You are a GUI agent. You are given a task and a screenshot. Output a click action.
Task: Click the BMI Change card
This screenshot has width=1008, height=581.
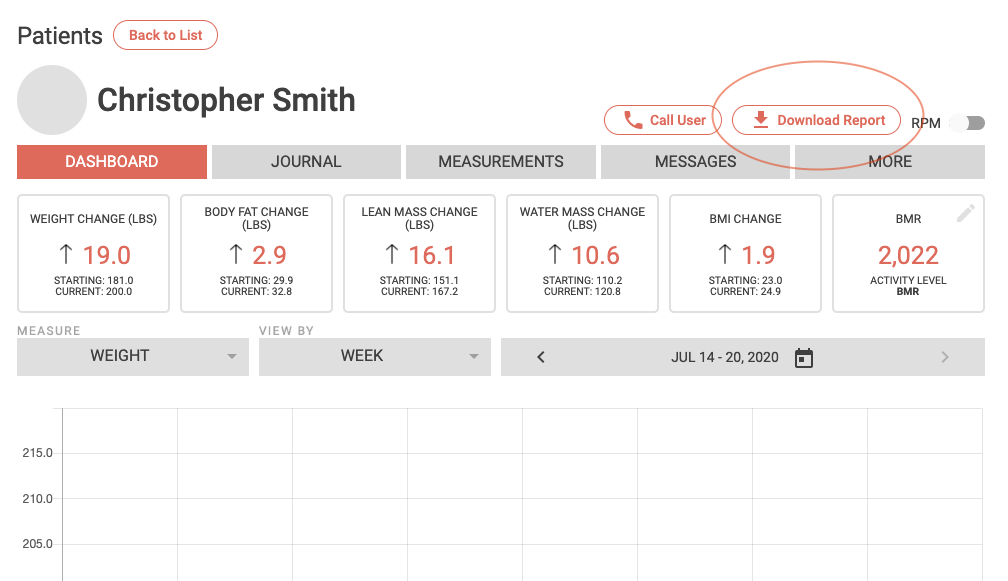(745, 253)
